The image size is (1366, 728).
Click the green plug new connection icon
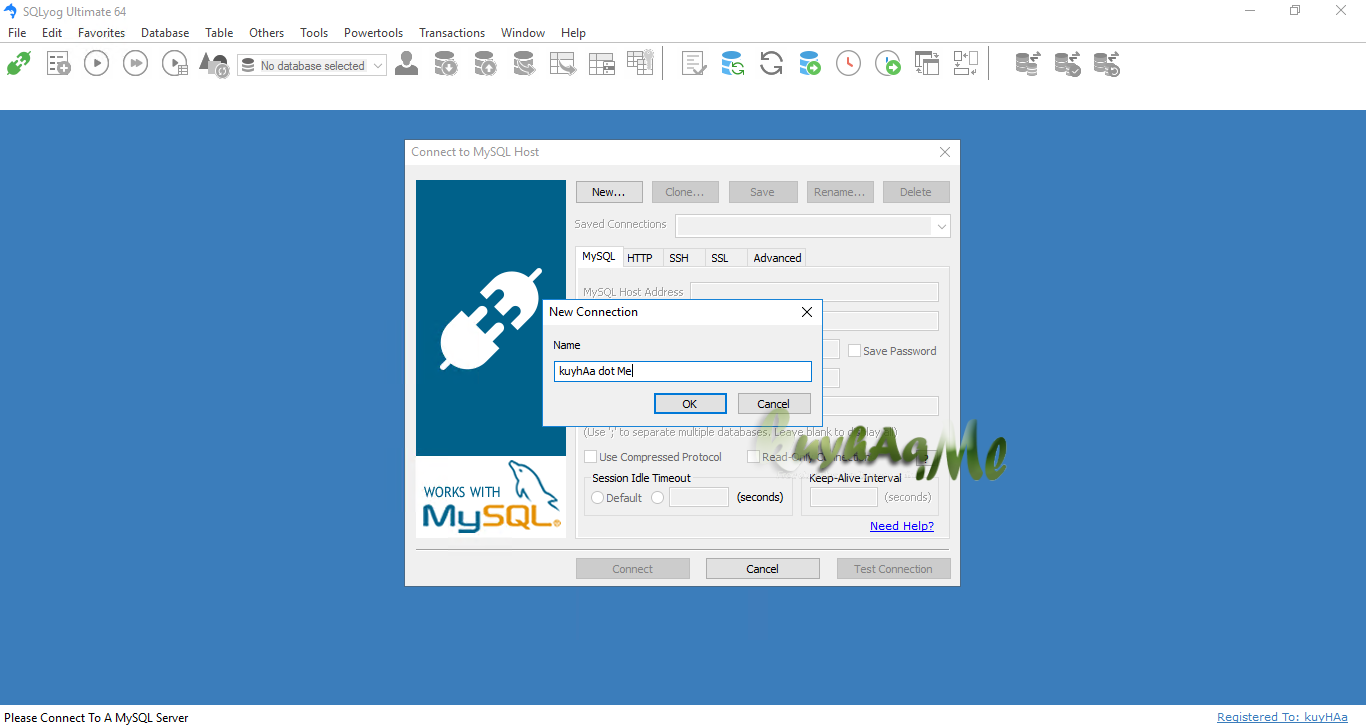(x=19, y=64)
